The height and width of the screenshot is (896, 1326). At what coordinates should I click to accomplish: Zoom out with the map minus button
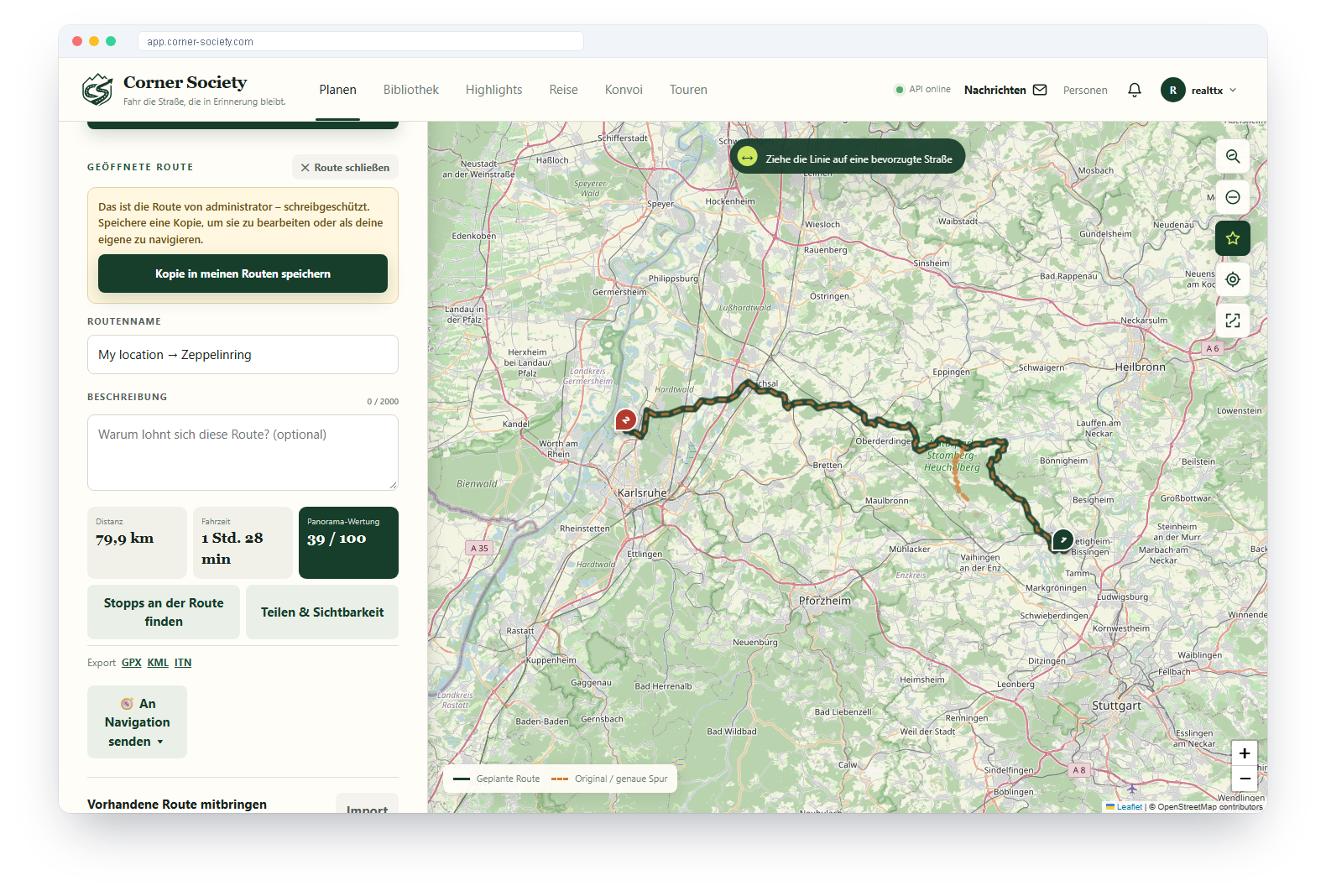tap(1245, 779)
